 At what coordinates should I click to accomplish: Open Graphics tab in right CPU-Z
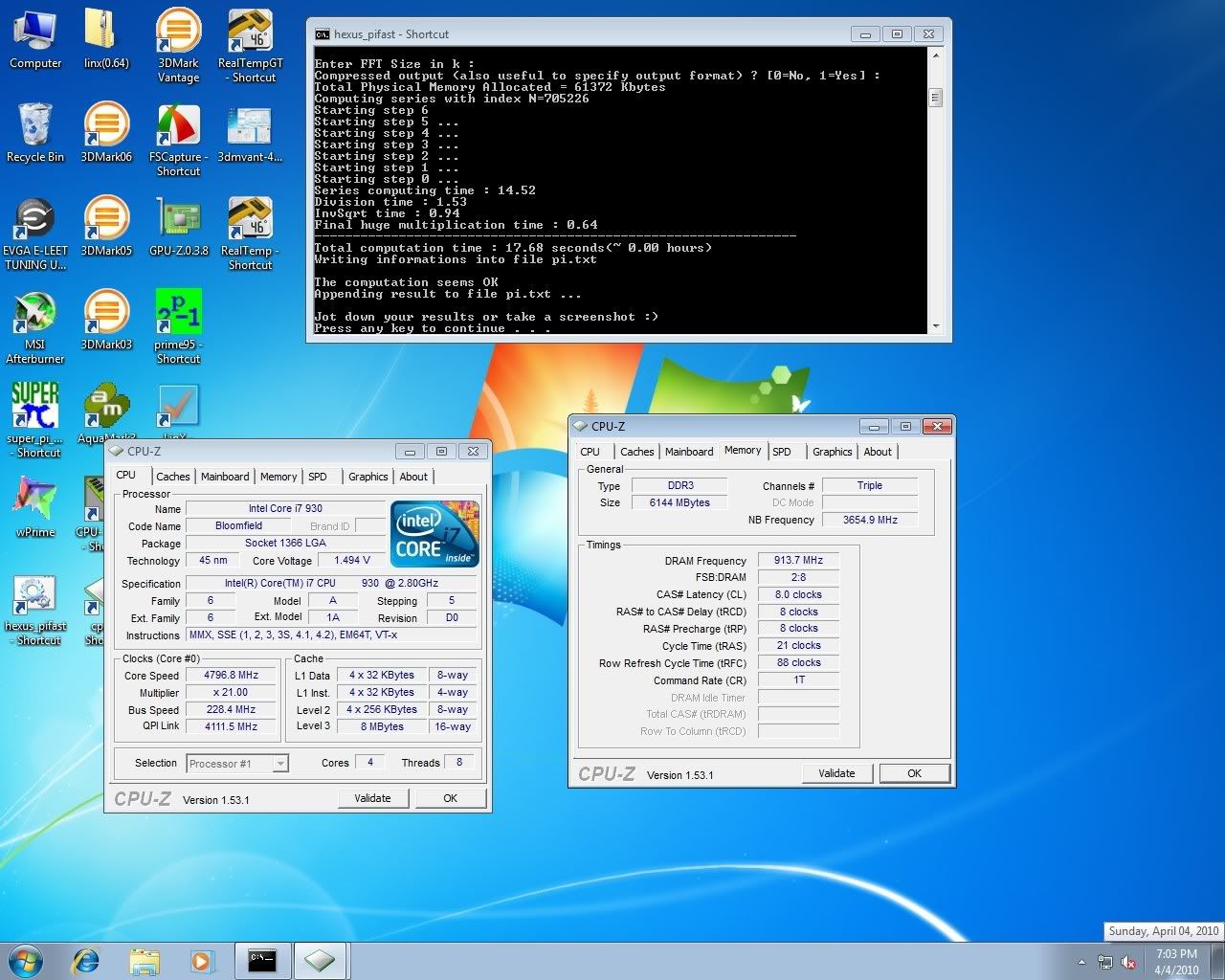coord(832,452)
